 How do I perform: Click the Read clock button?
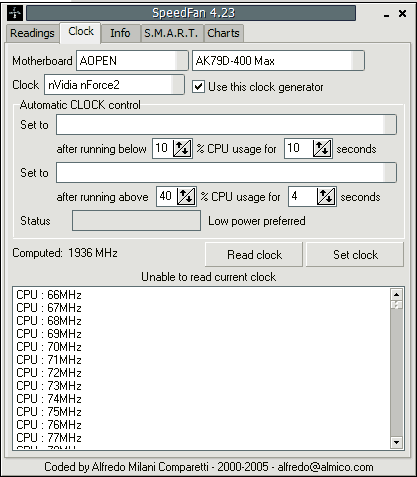point(254,255)
